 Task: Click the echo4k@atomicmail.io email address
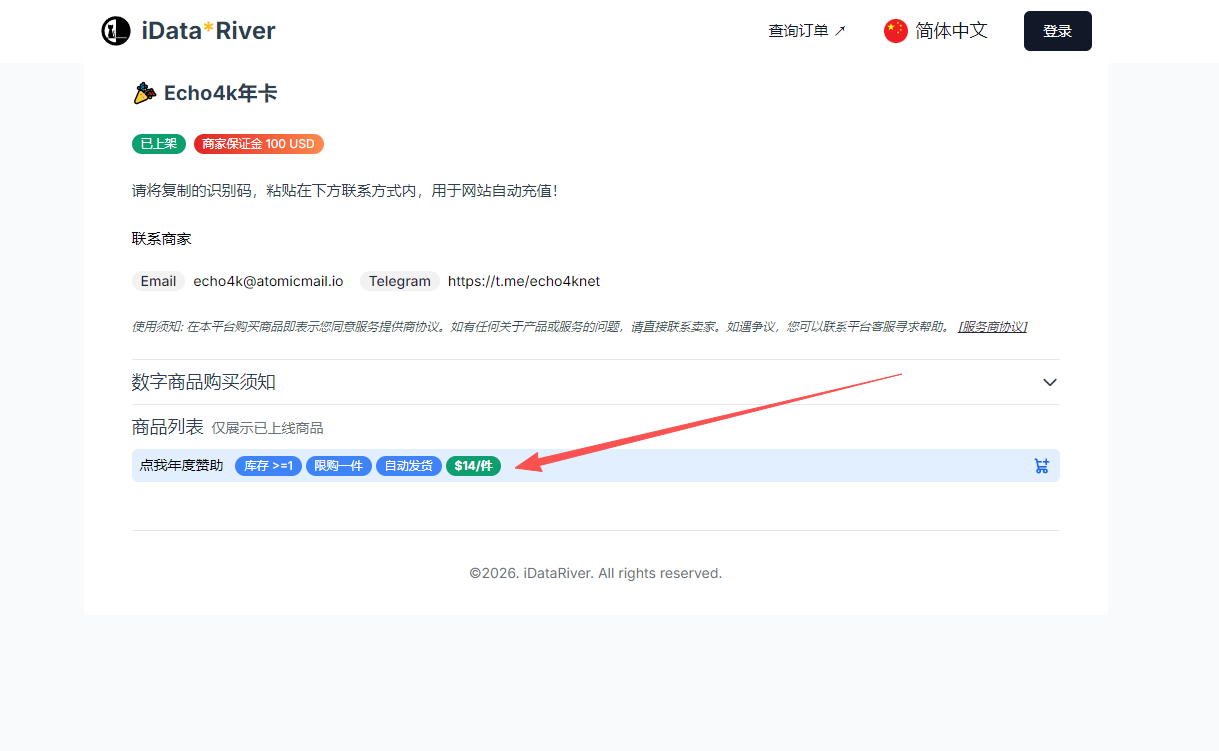268,281
